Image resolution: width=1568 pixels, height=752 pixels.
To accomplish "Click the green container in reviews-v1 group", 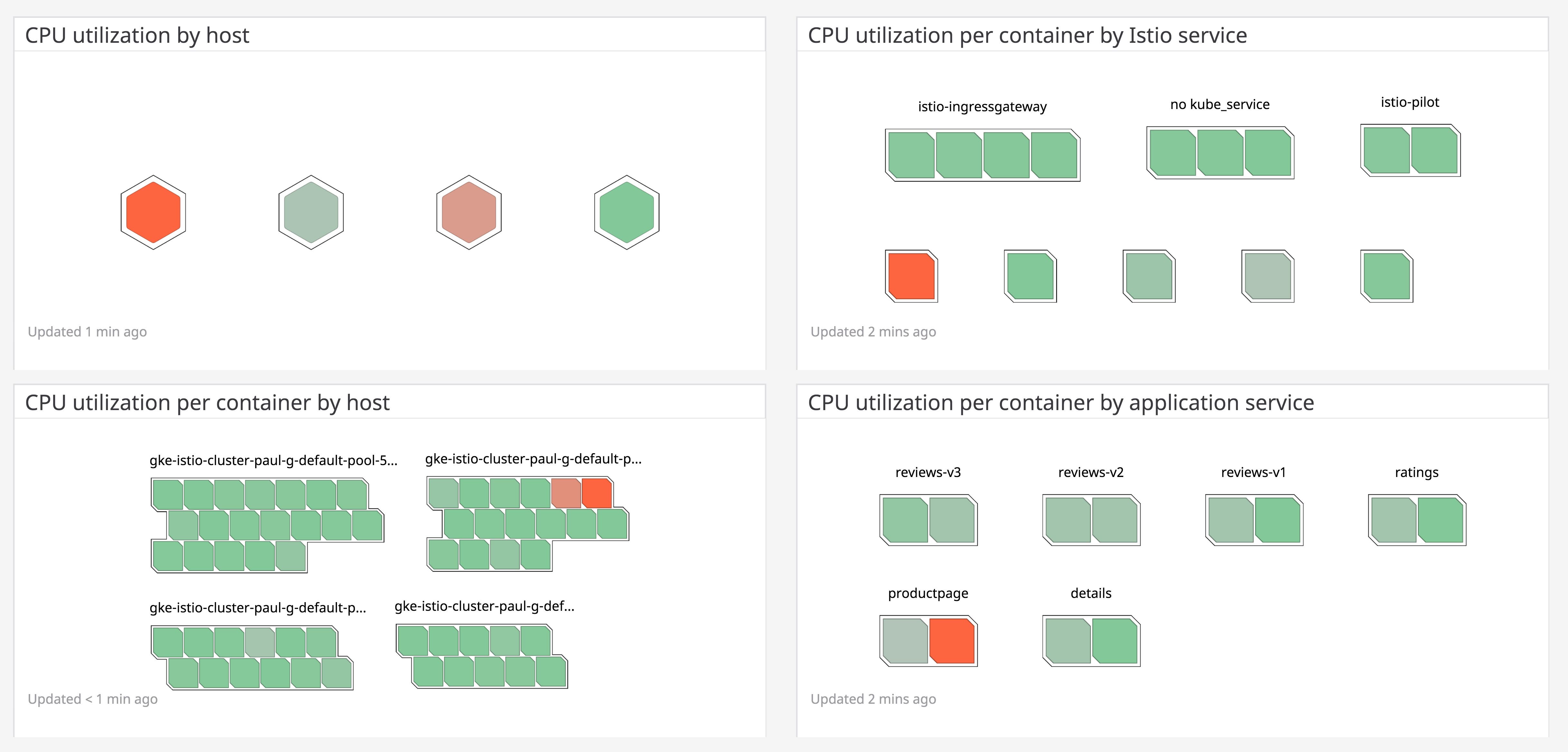I will point(1277,520).
